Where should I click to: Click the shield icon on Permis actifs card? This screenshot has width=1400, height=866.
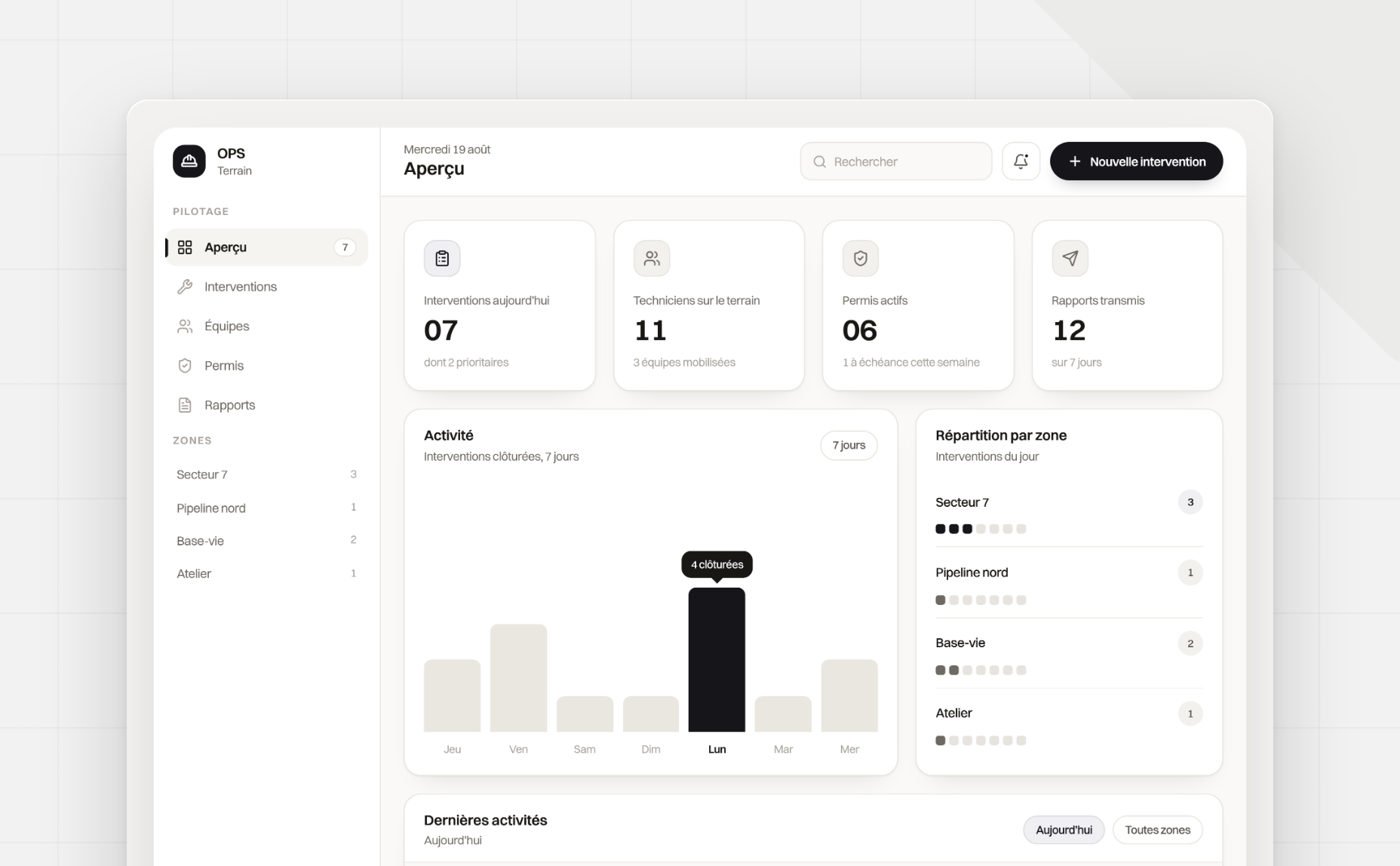click(x=861, y=258)
